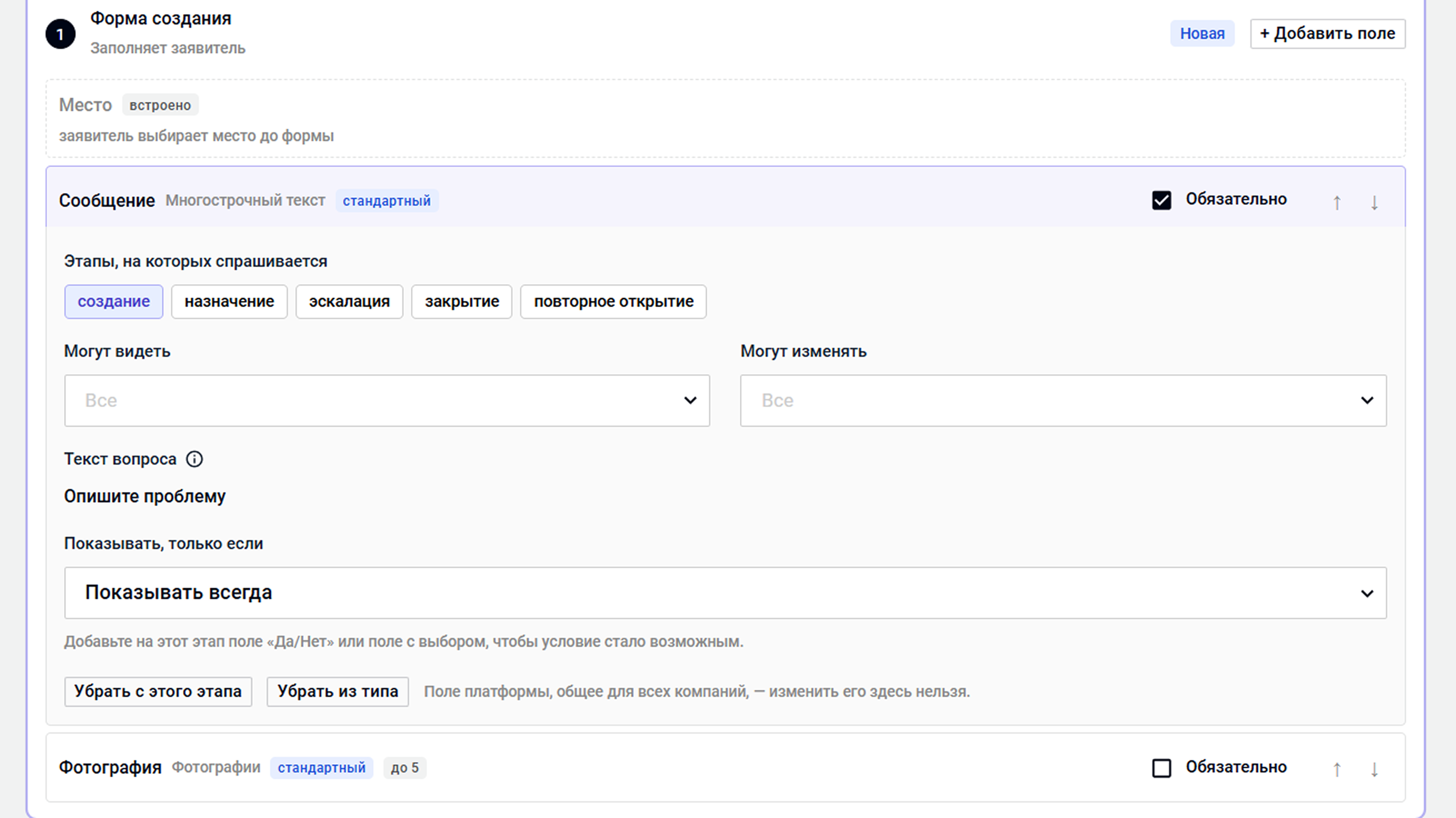Open the Показывать всегда condition dropdown
This screenshot has height=818, width=1456.
pos(725,593)
